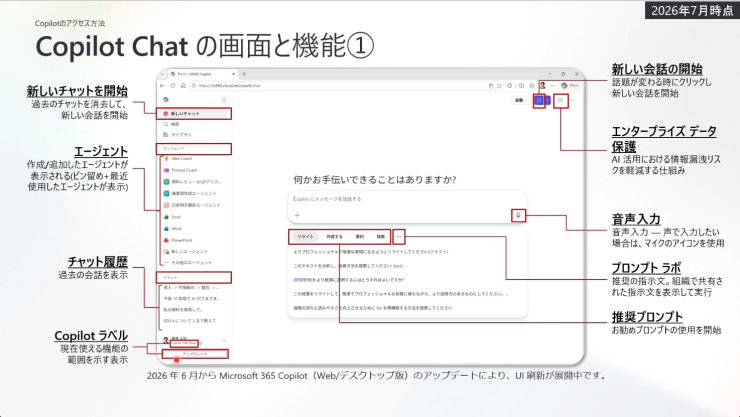
Task: Select the 検索 prompt tab
Action: coord(380,236)
